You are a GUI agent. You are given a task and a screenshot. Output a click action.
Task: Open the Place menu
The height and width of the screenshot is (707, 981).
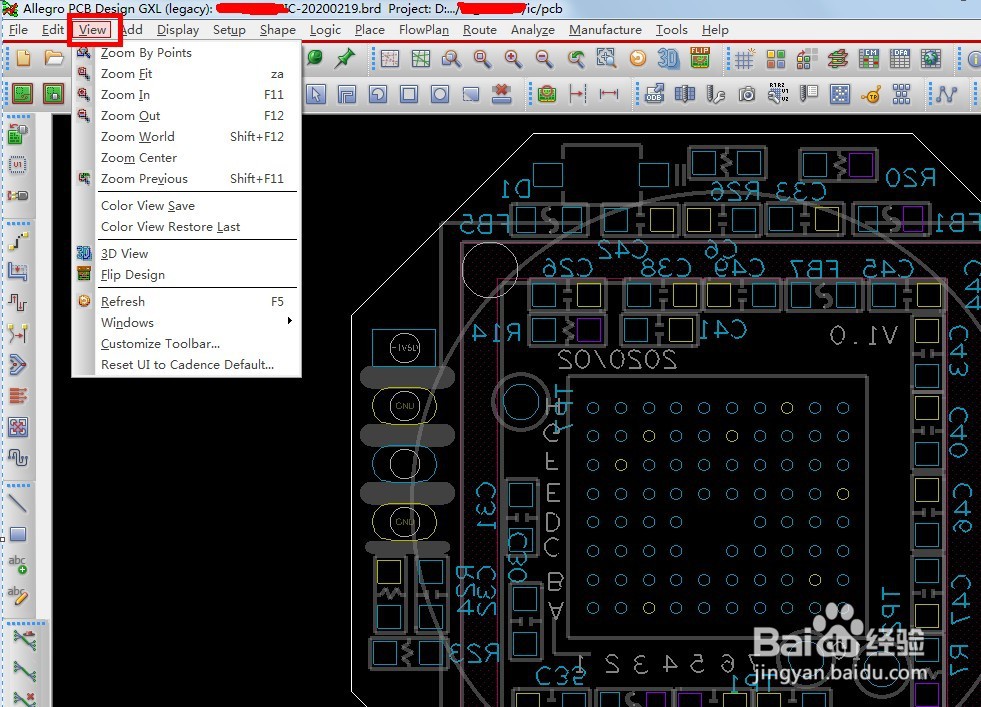[x=370, y=29]
